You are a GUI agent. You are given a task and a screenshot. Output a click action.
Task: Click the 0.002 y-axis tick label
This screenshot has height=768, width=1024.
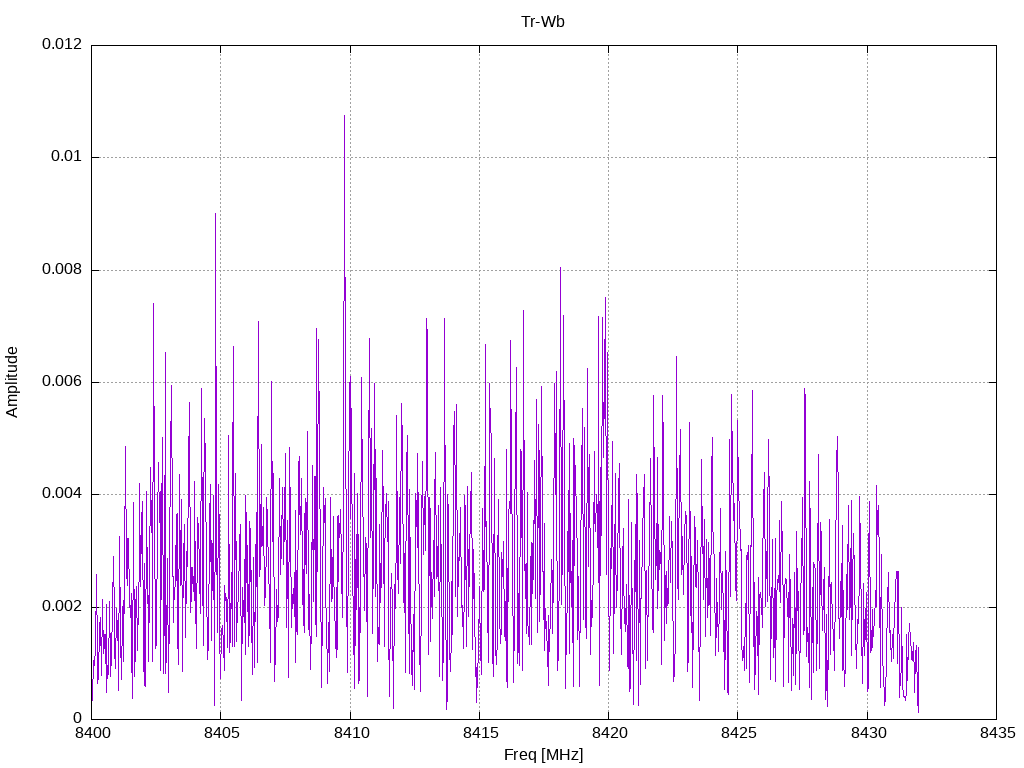coord(62,607)
